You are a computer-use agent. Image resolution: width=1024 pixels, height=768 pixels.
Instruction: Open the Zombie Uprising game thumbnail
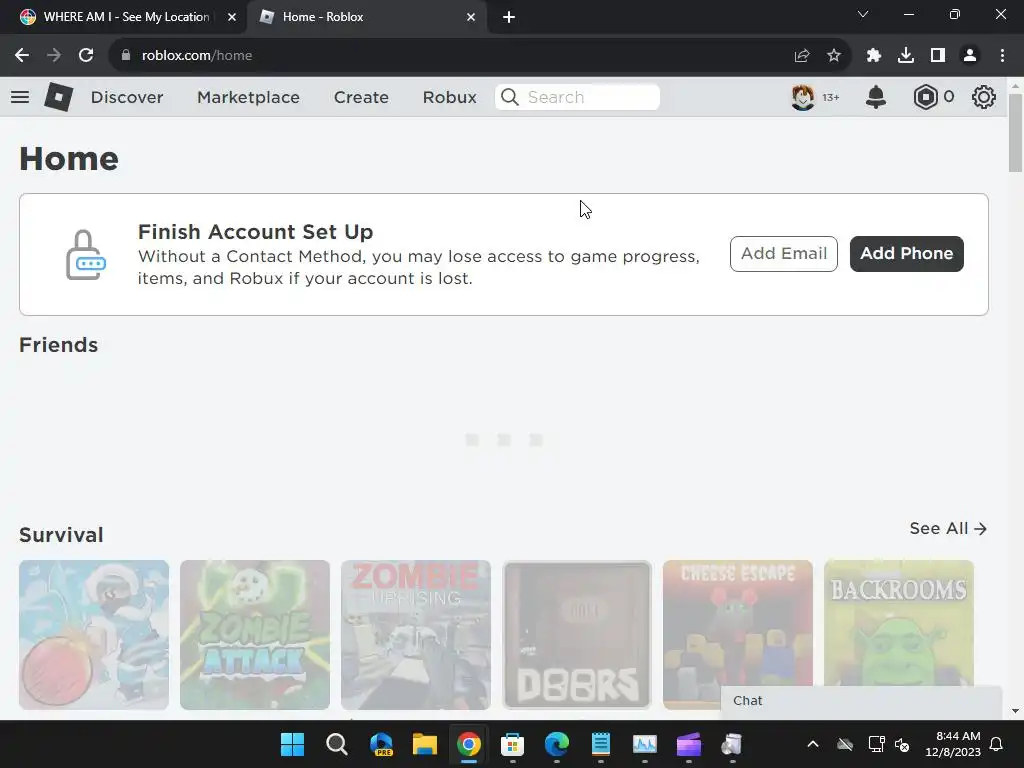click(415, 635)
